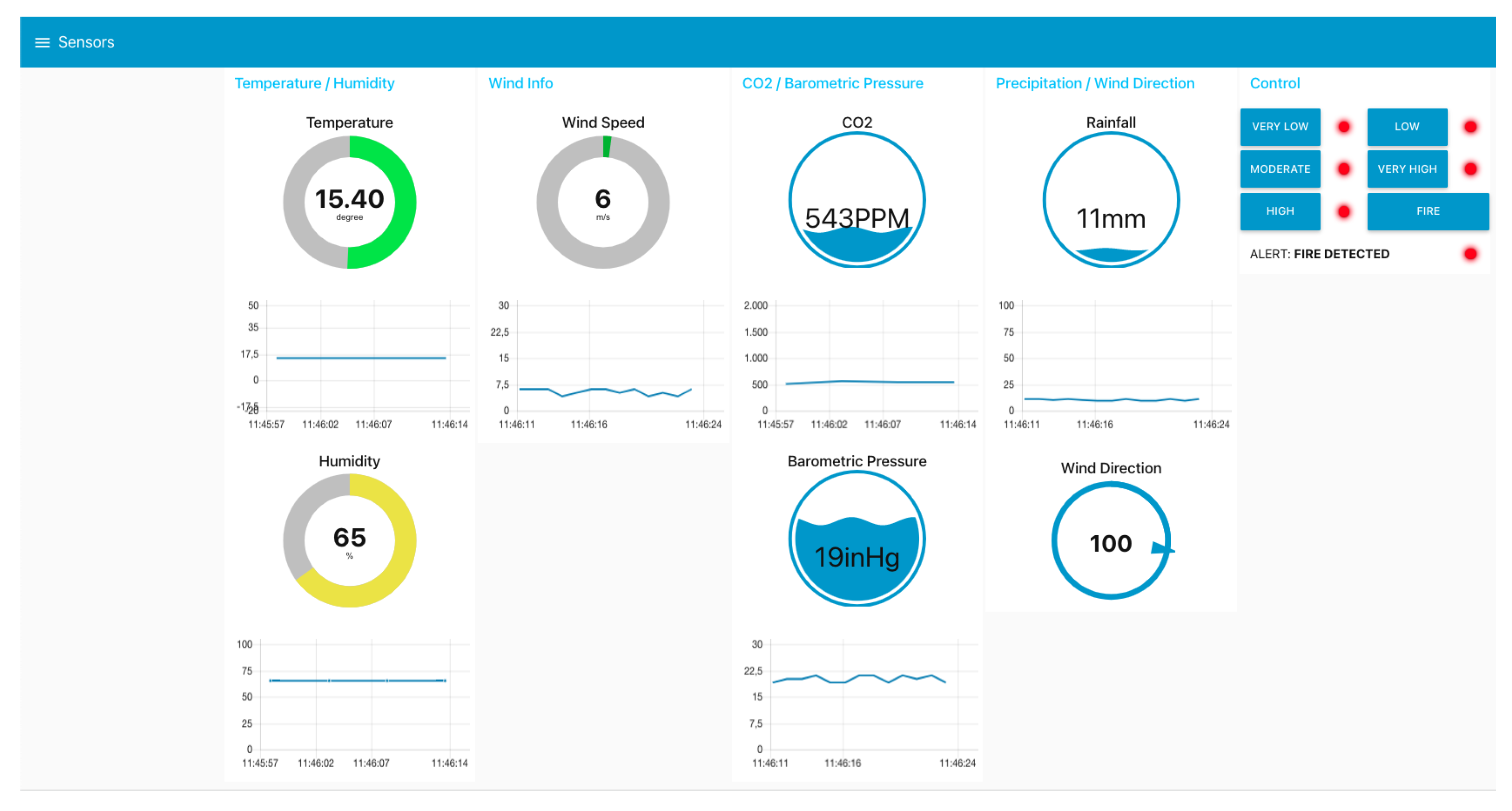Click the red indicator next to VERY HIGH

(x=1470, y=169)
